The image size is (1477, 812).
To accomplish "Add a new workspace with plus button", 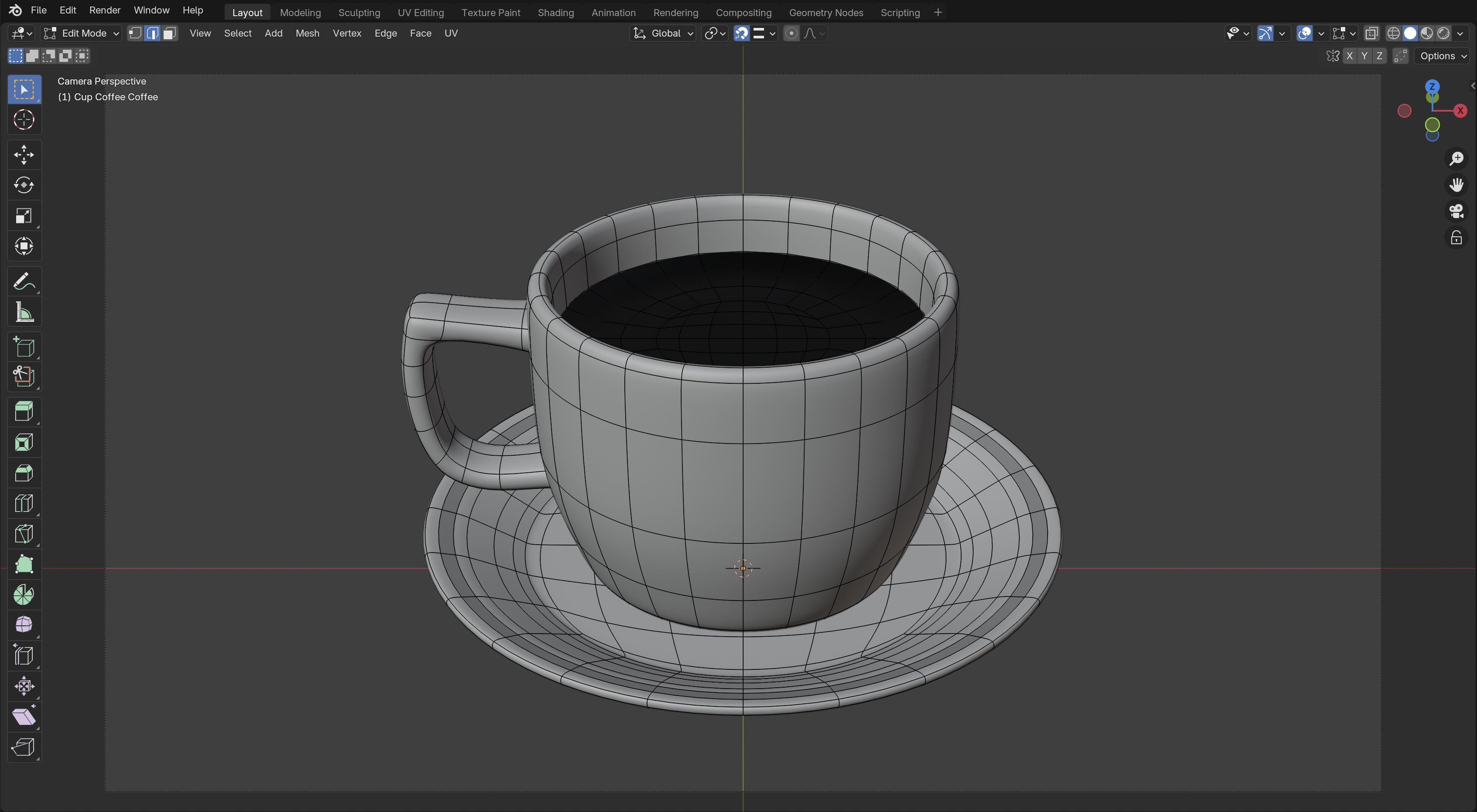I will tap(938, 13).
